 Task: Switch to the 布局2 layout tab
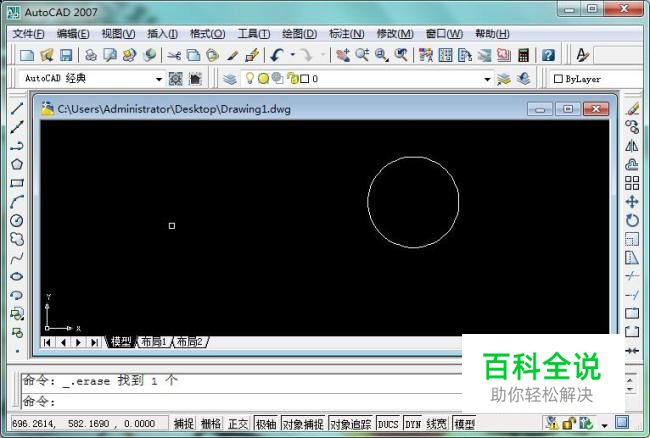[189, 342]
